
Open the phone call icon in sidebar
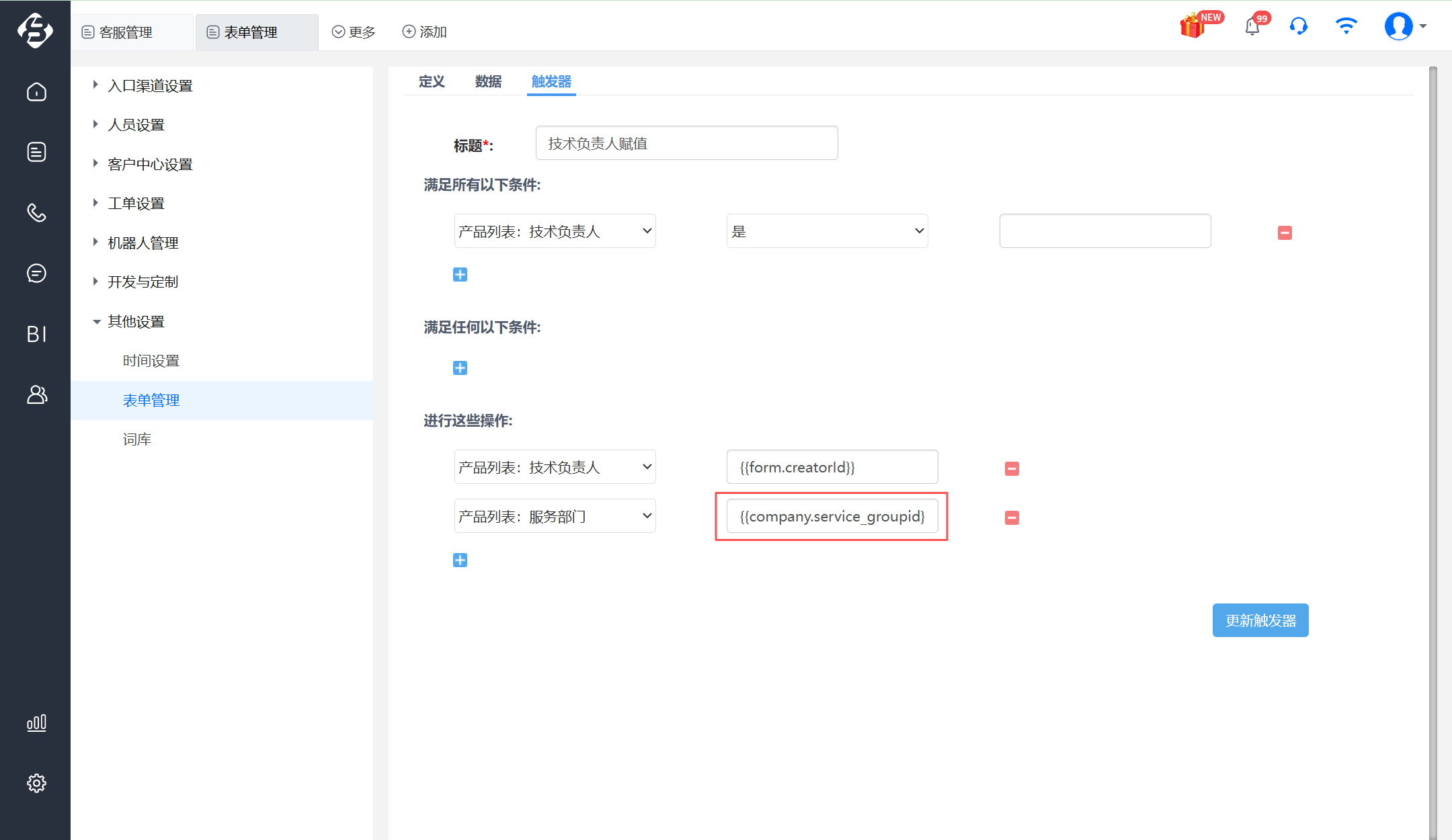point(36,212)
